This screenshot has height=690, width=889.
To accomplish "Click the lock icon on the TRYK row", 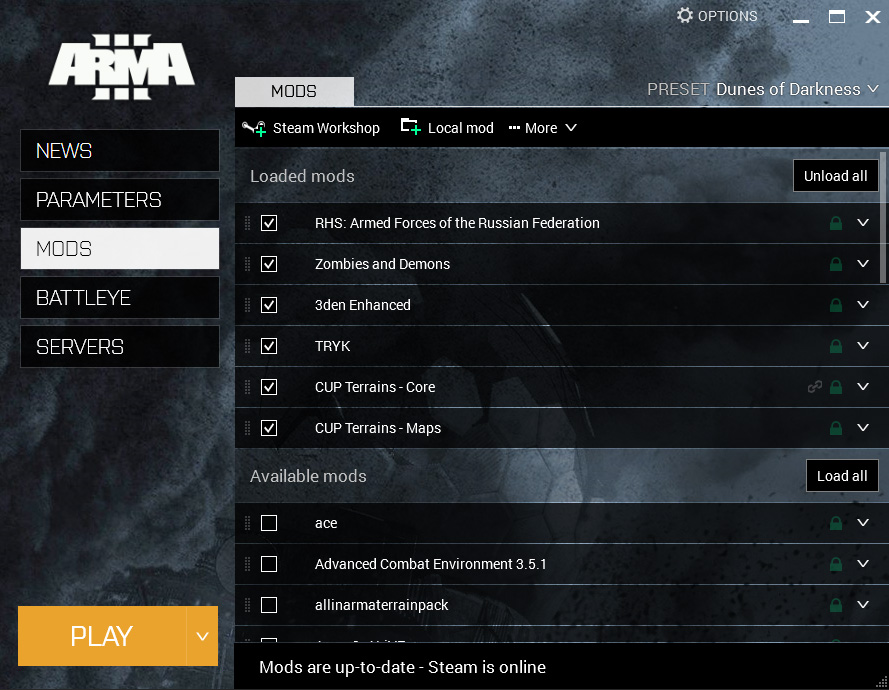I will point(836,347).
